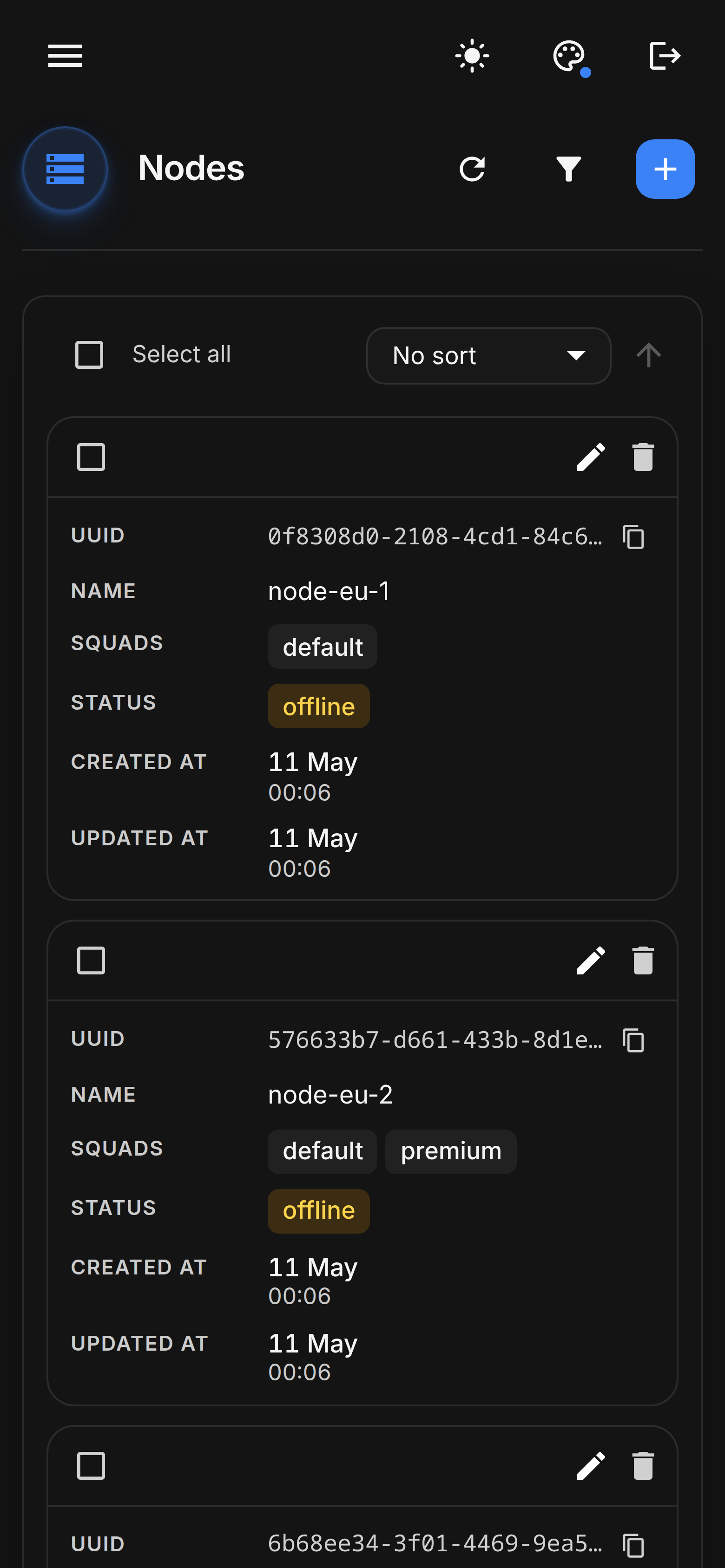Viewport: 725px width, 1568px height.
Task: Delete node-eu-2 with the trash icon
Action: click(643, 960)
